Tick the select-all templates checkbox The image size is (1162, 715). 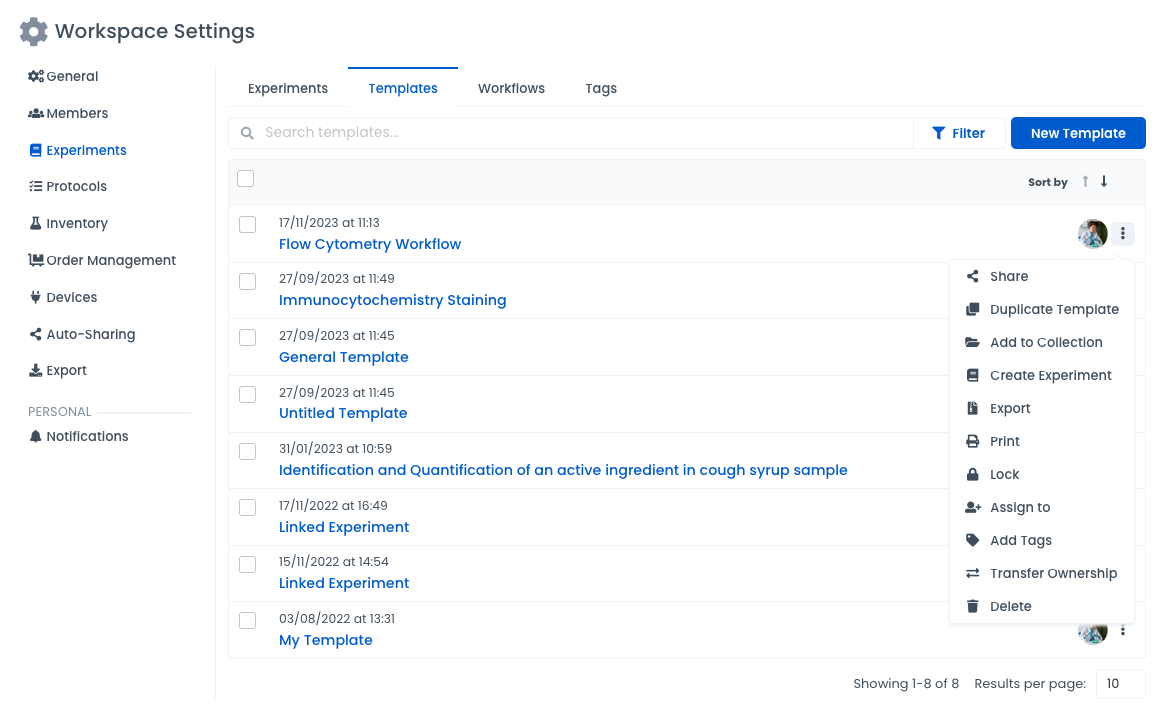(x=246, y=179)
